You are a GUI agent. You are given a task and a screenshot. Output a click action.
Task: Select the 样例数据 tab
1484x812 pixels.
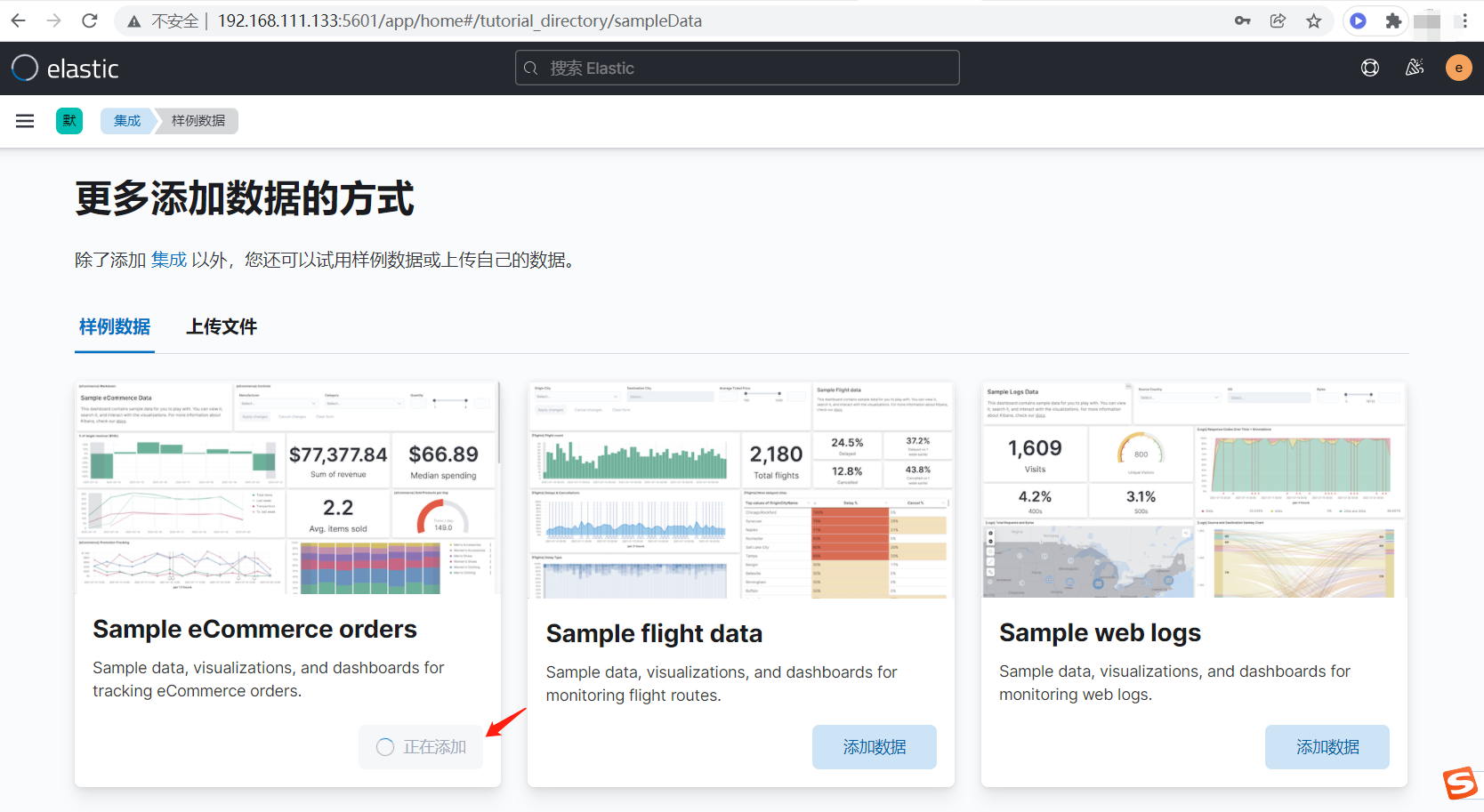pos(115,326)
